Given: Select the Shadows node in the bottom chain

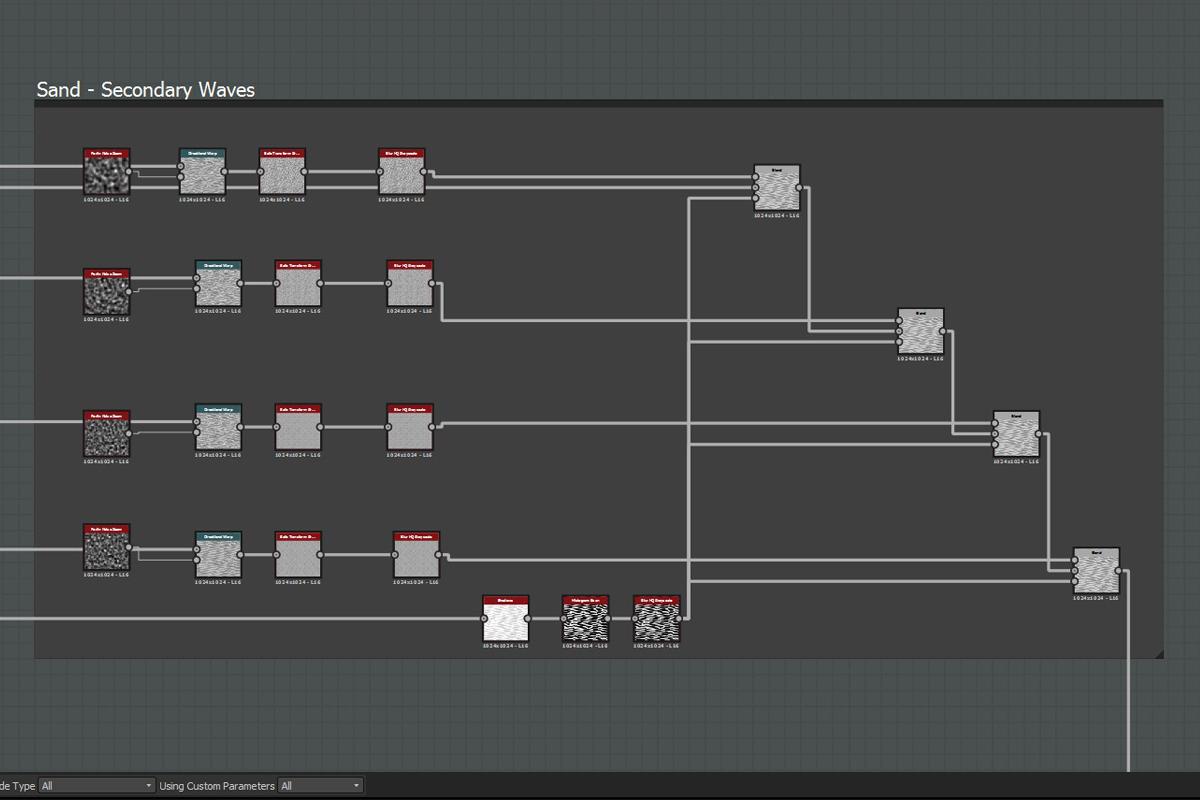Looking at the screenshot, I should tap(506, 619).
